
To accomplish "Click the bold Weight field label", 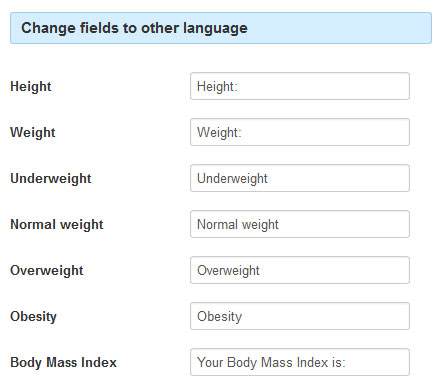I will [33, 133].
